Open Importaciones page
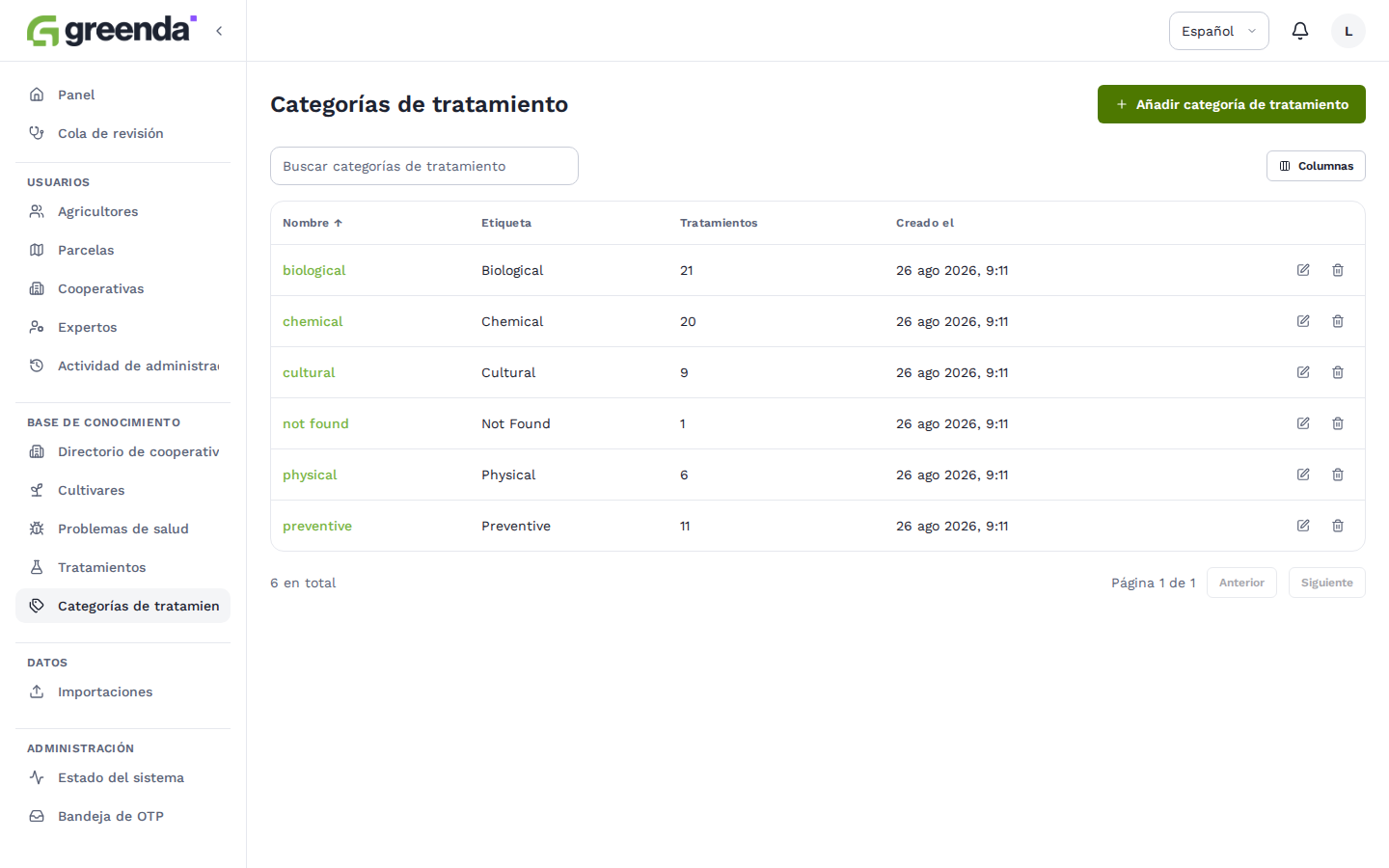1389x868 pixels. (123, 692)
